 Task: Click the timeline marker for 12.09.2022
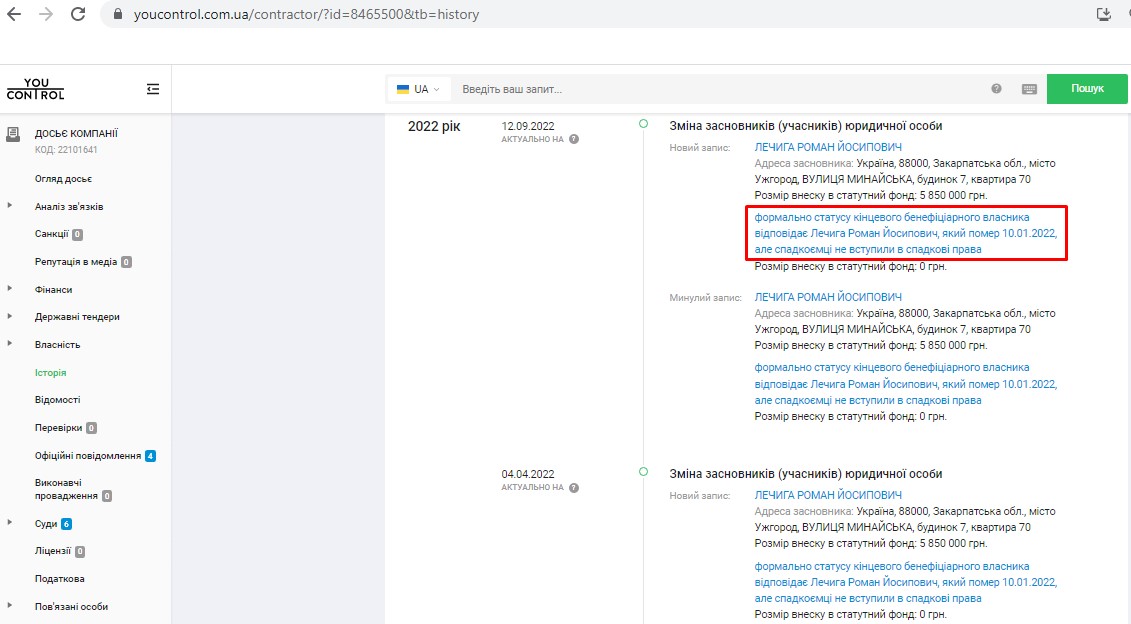(643, 123)
